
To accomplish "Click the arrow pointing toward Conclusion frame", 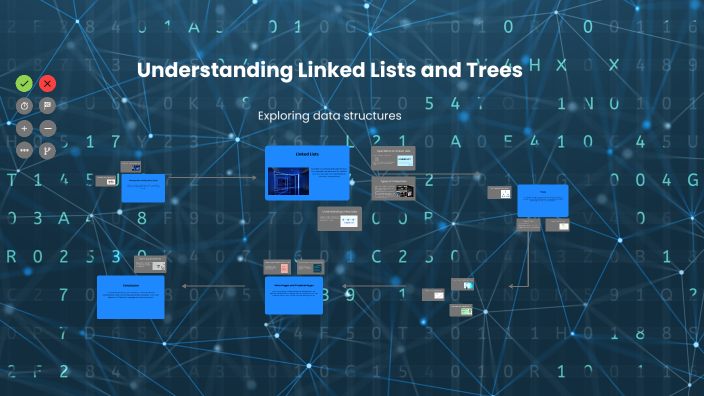I will click(214, 286).
